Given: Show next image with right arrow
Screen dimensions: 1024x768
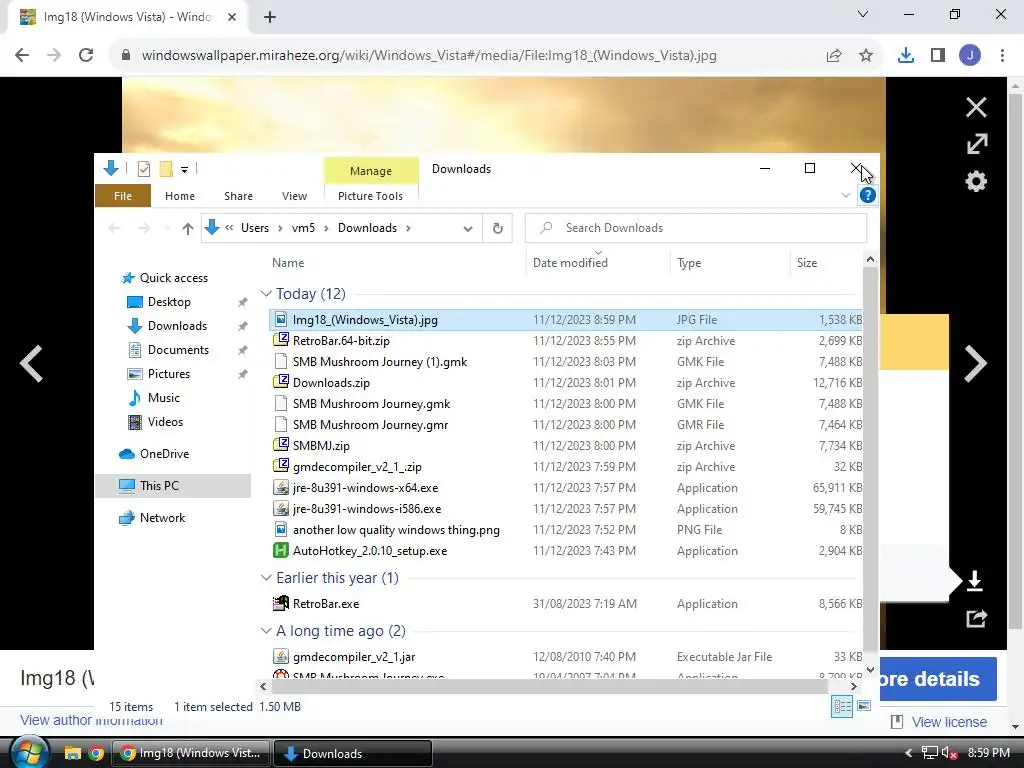Looking at the screenshot, I should 975,363.
